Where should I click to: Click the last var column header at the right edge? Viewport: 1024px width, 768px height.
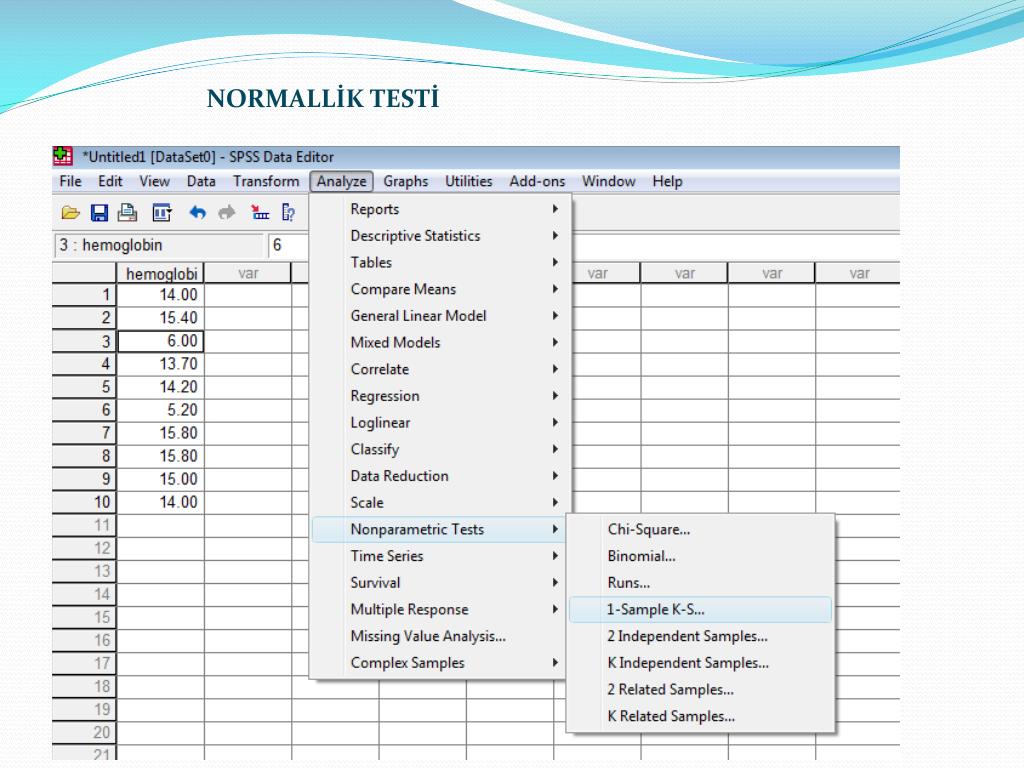858,274
